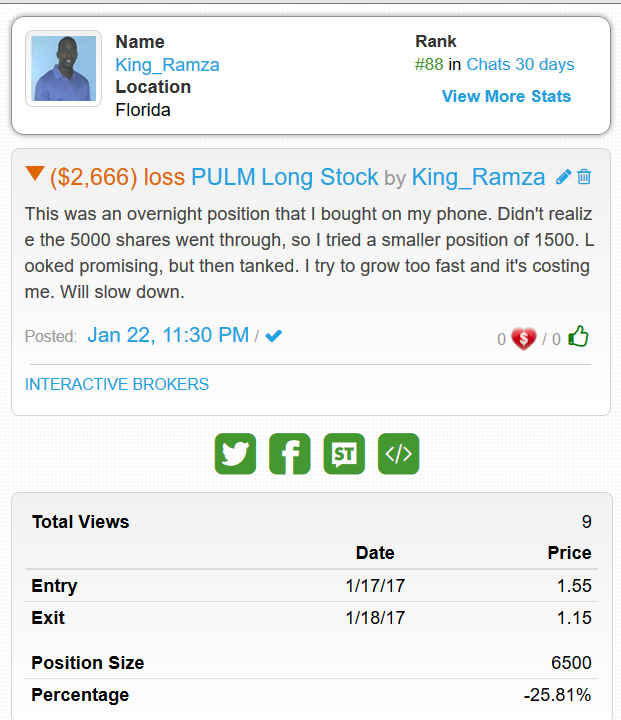Open King_Ramza's profile picture
Viewport: 621px width, 720px height.
point(64,68)
